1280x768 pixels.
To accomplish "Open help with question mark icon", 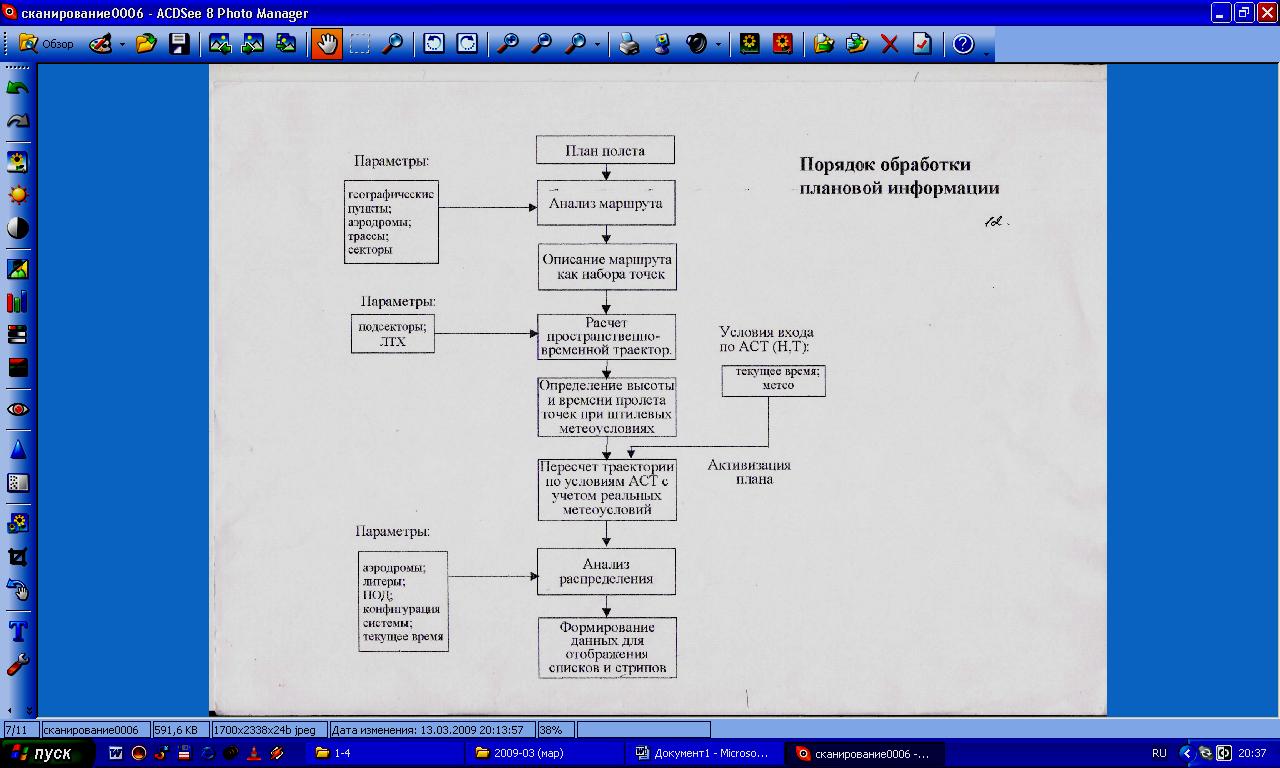I will [963, 44].
